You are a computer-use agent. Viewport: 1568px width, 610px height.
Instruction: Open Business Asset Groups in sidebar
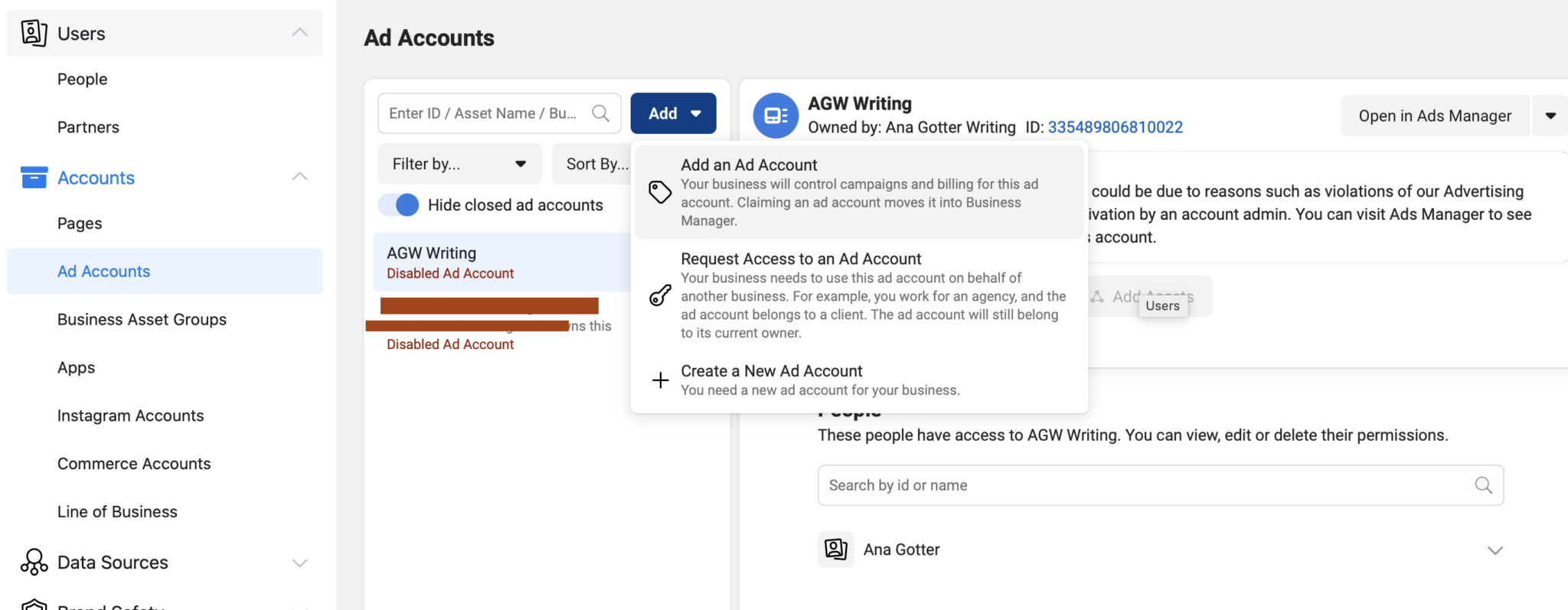pyautogui.click(x=142, y=319)
